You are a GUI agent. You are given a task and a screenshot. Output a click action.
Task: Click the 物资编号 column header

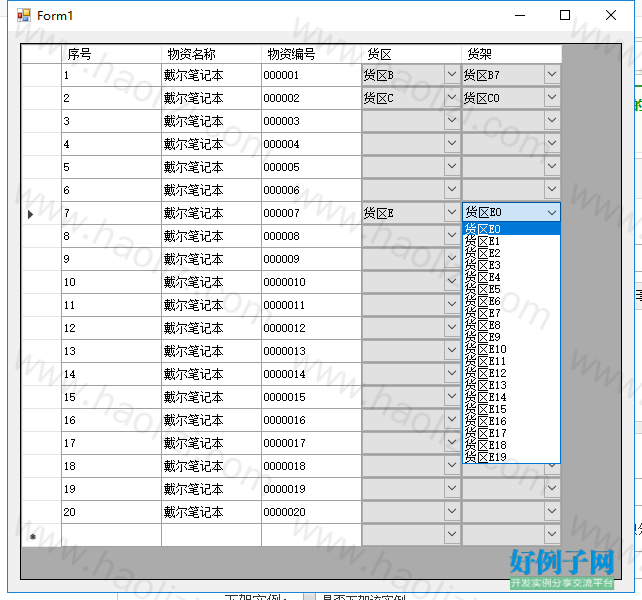tap(311, 54)
